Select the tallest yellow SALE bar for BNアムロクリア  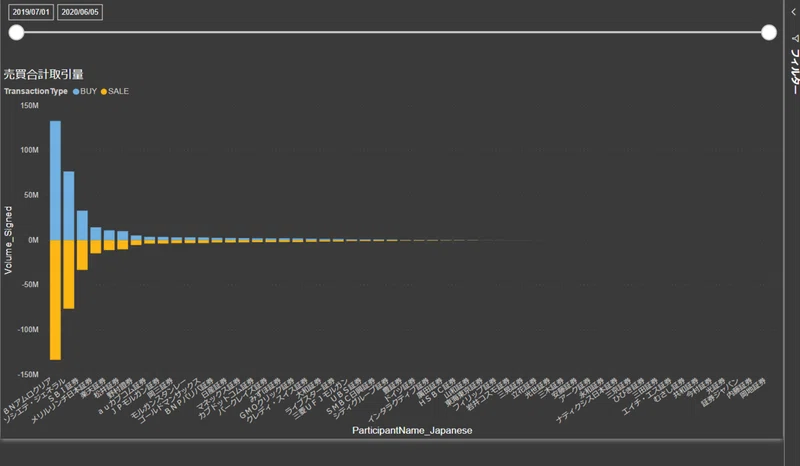(55, 300)
